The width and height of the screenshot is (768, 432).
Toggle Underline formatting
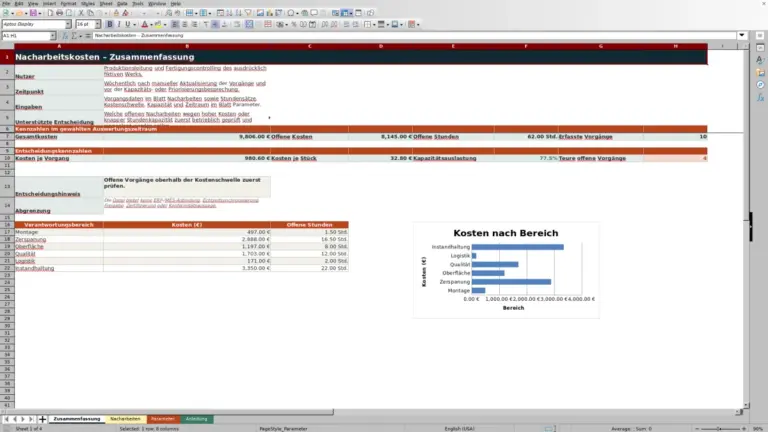(x=127, y=24)
